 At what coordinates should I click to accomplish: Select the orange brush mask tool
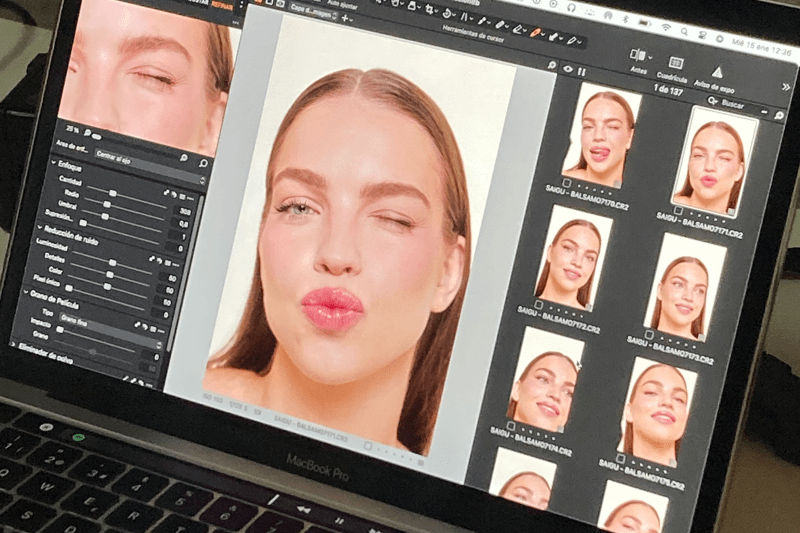point(534,33)
